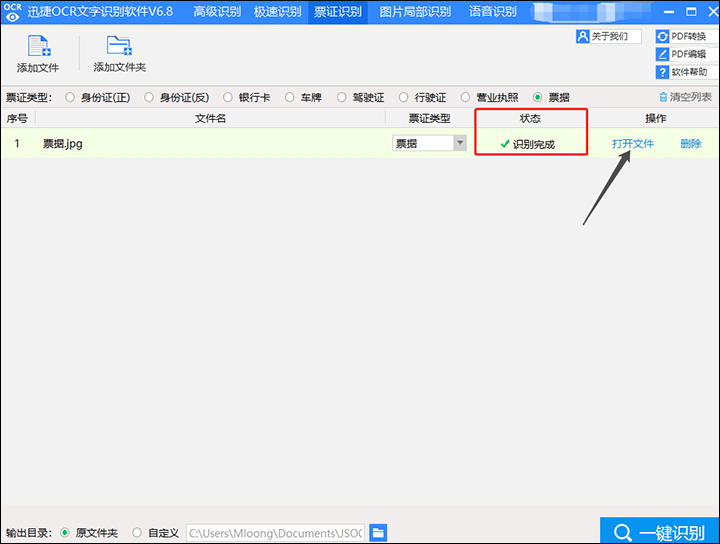720x544 pixels.
Task: Open the 票证类型 combo box for 票据.jpg
Action: click(x=429, y=143)
